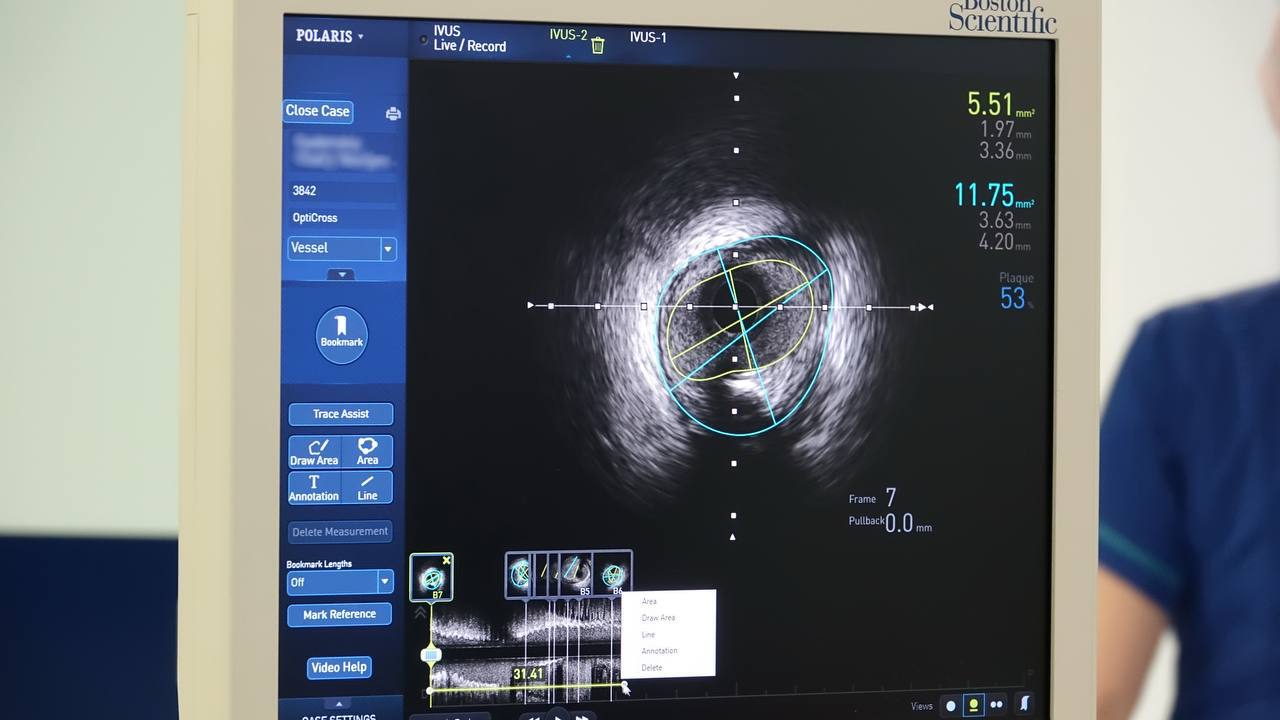Image resolution: width=1280 pixels, height=720 pixels.
Task: Click the Close Case button
Action: pyautogui.click(x=318, y=111)
